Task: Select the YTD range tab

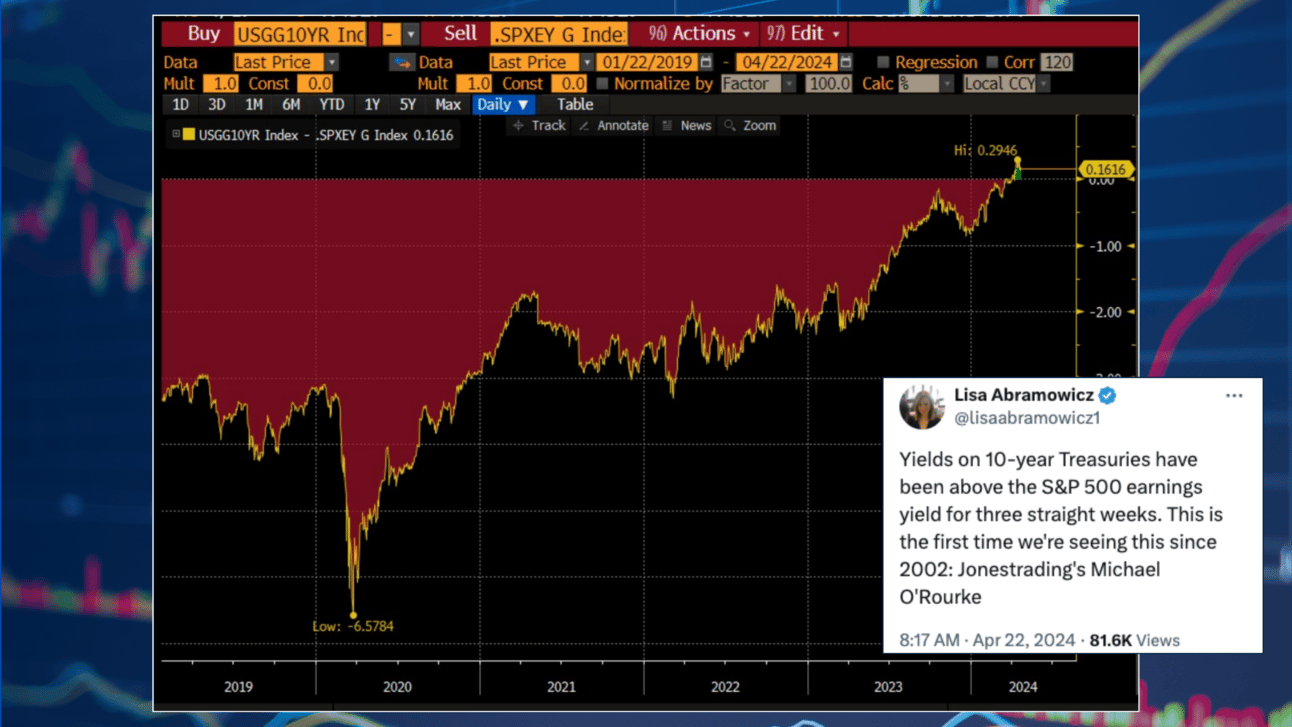Action: (332, 104)
